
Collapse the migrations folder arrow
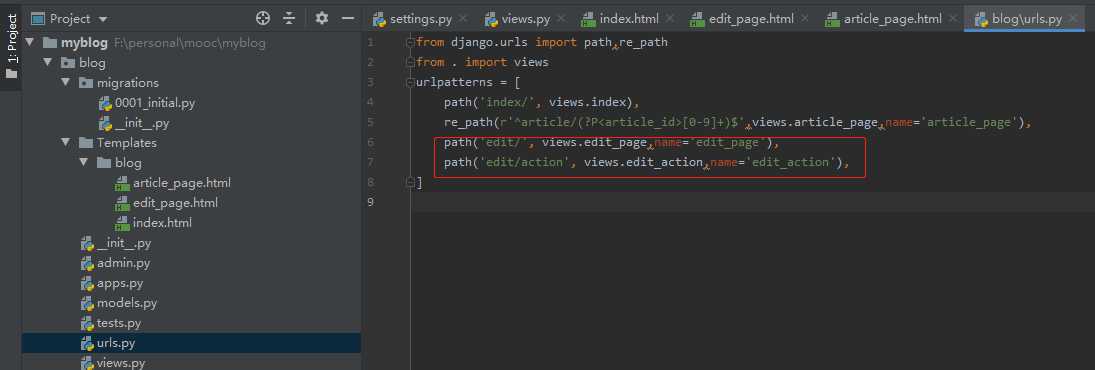[66, 82]
